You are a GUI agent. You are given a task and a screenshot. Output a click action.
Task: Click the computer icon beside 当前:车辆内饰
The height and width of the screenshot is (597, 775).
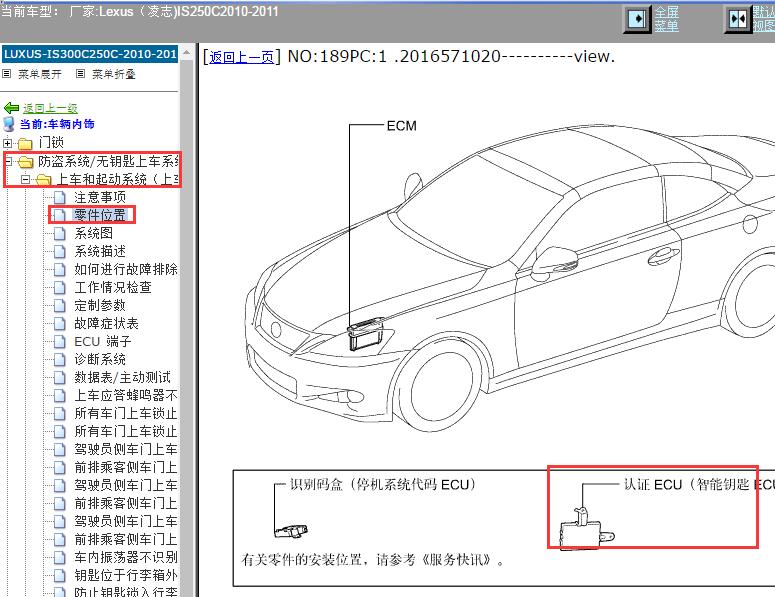pos(9,124)
